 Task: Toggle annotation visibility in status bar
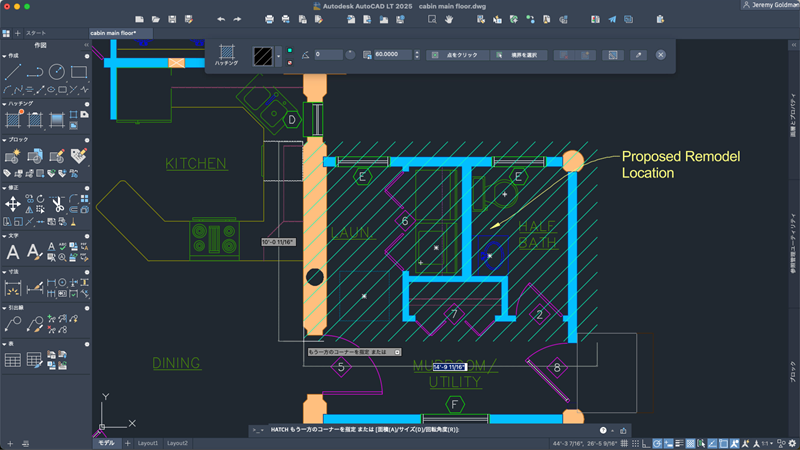click(735, 444)
